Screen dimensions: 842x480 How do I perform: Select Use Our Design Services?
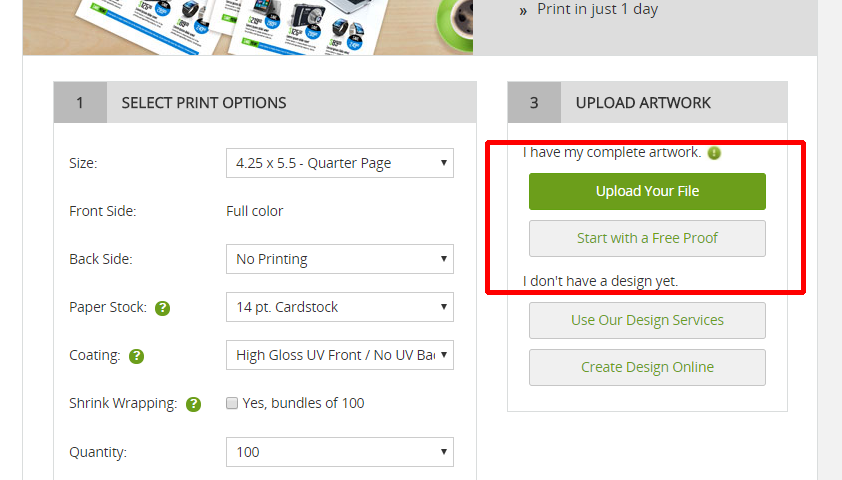pos(647,321)
